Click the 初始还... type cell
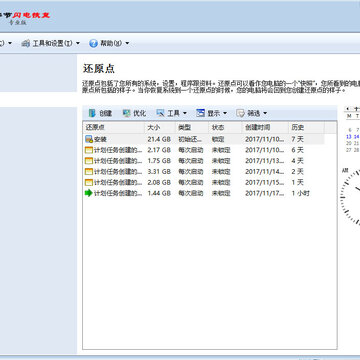Viewport: 360px width, 360px height. [190, 139]
